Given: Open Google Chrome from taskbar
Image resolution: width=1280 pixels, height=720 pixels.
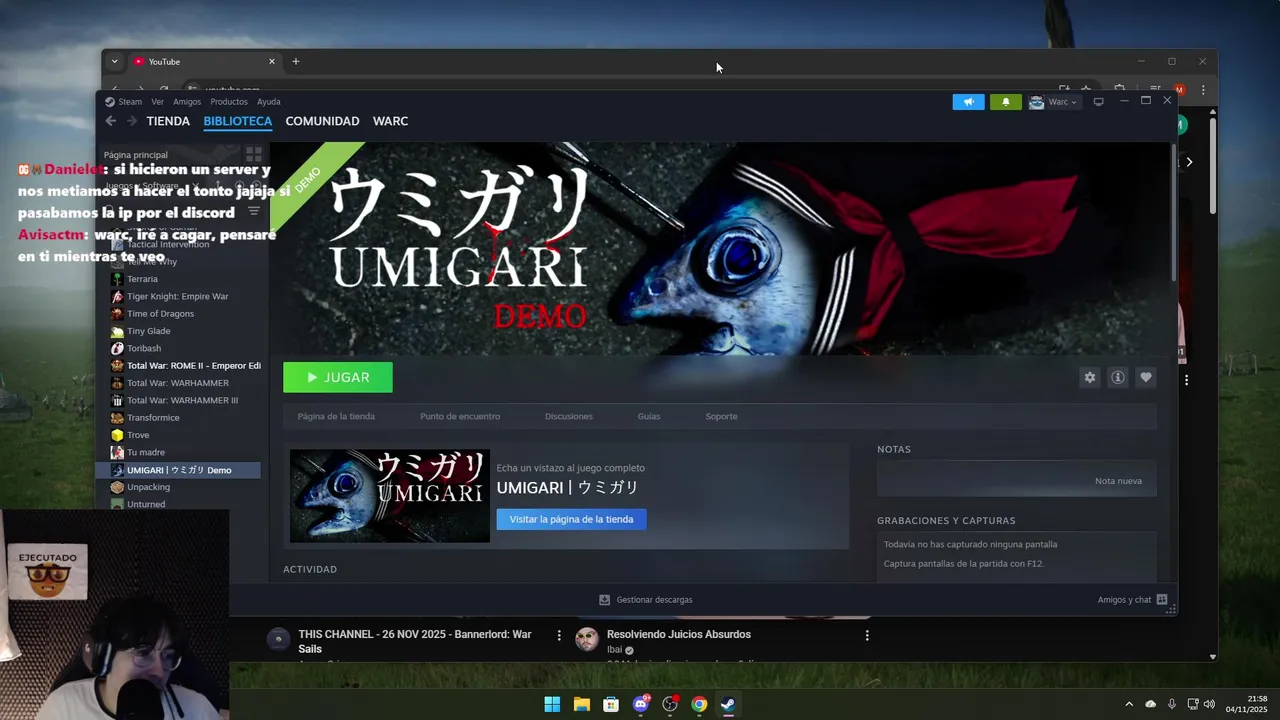Looking at the screenshot, I should 699,704.
